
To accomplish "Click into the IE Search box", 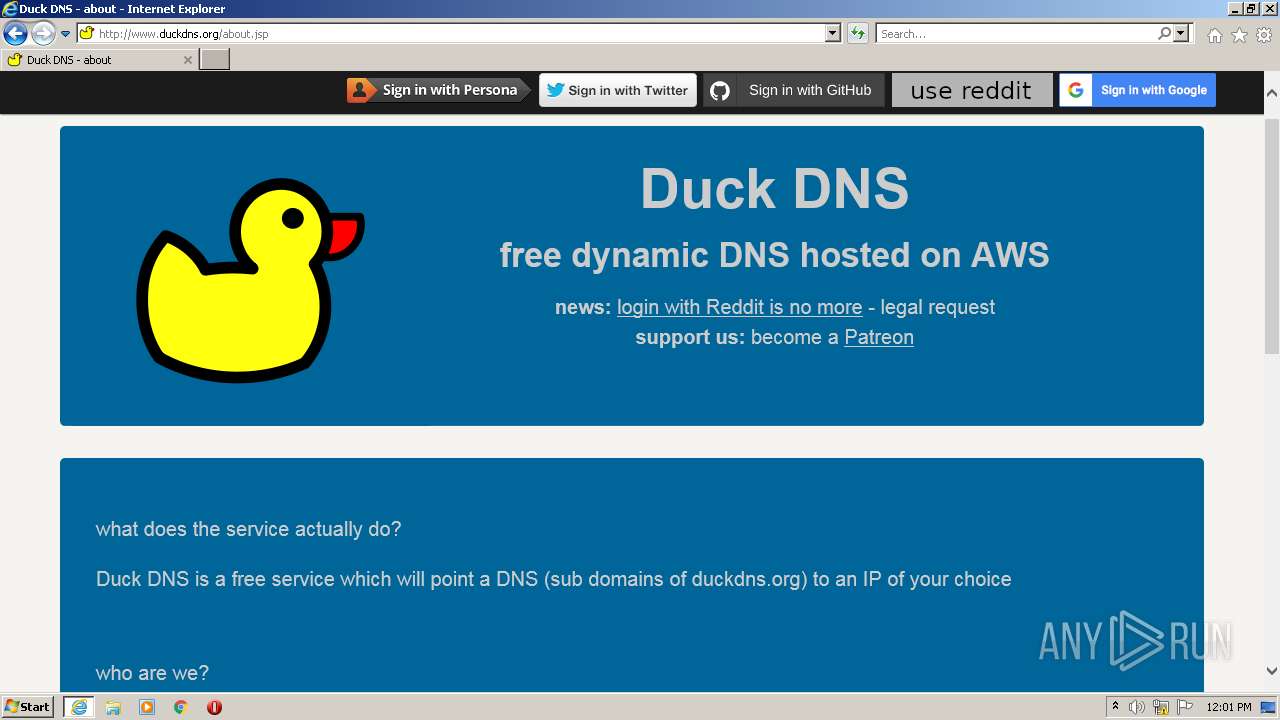I will tap(1015, 34).
